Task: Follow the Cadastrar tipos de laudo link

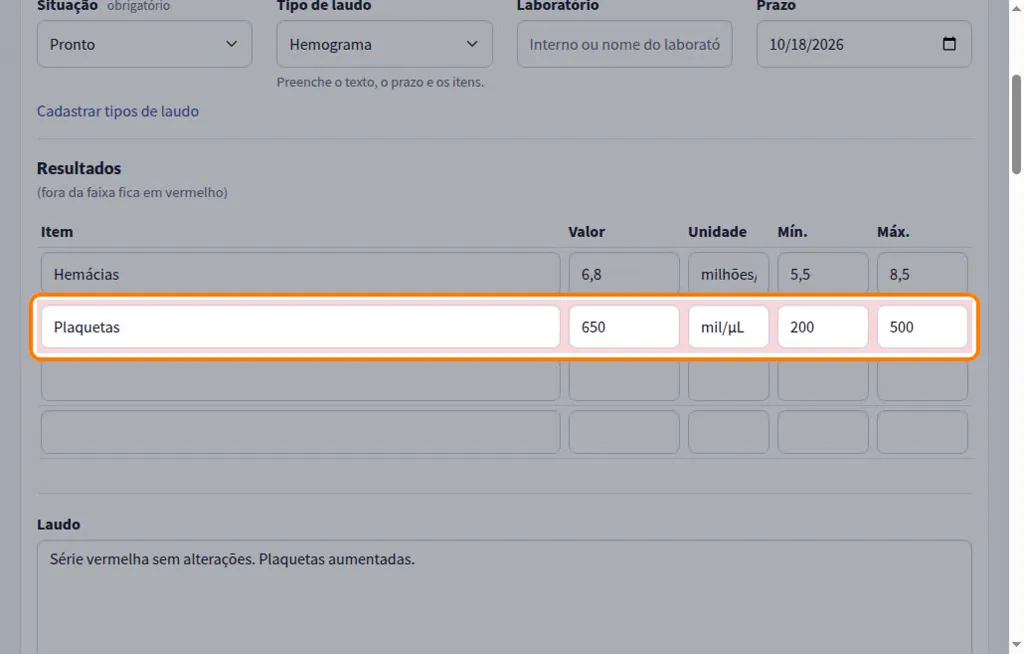Action: coord(118,111)
